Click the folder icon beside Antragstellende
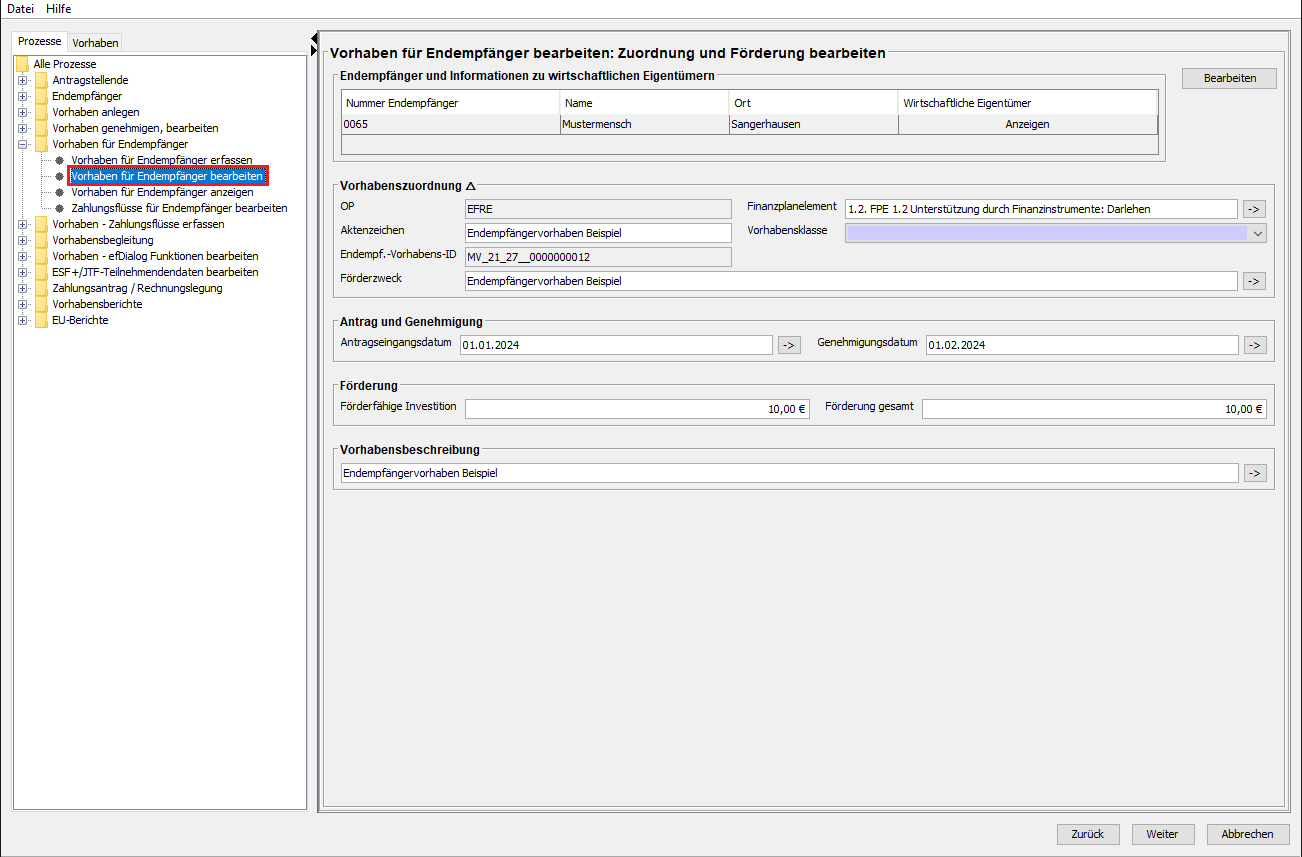The width and height of the screenshot is (1302, 857). click(x=41, y=80)
